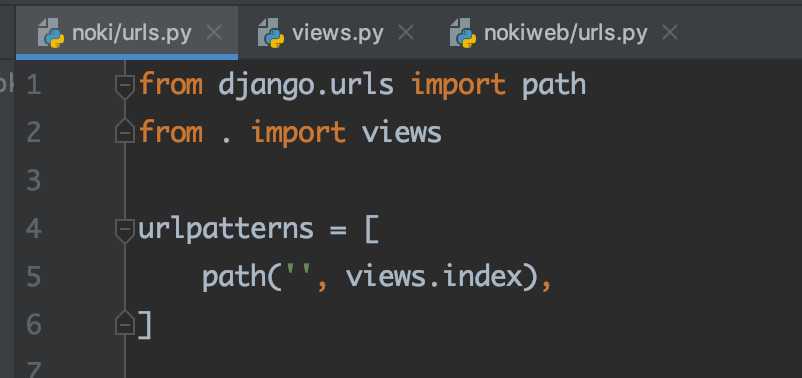
Task: Close the nokiweb/urls.py tab
Action: pos(670,33)
